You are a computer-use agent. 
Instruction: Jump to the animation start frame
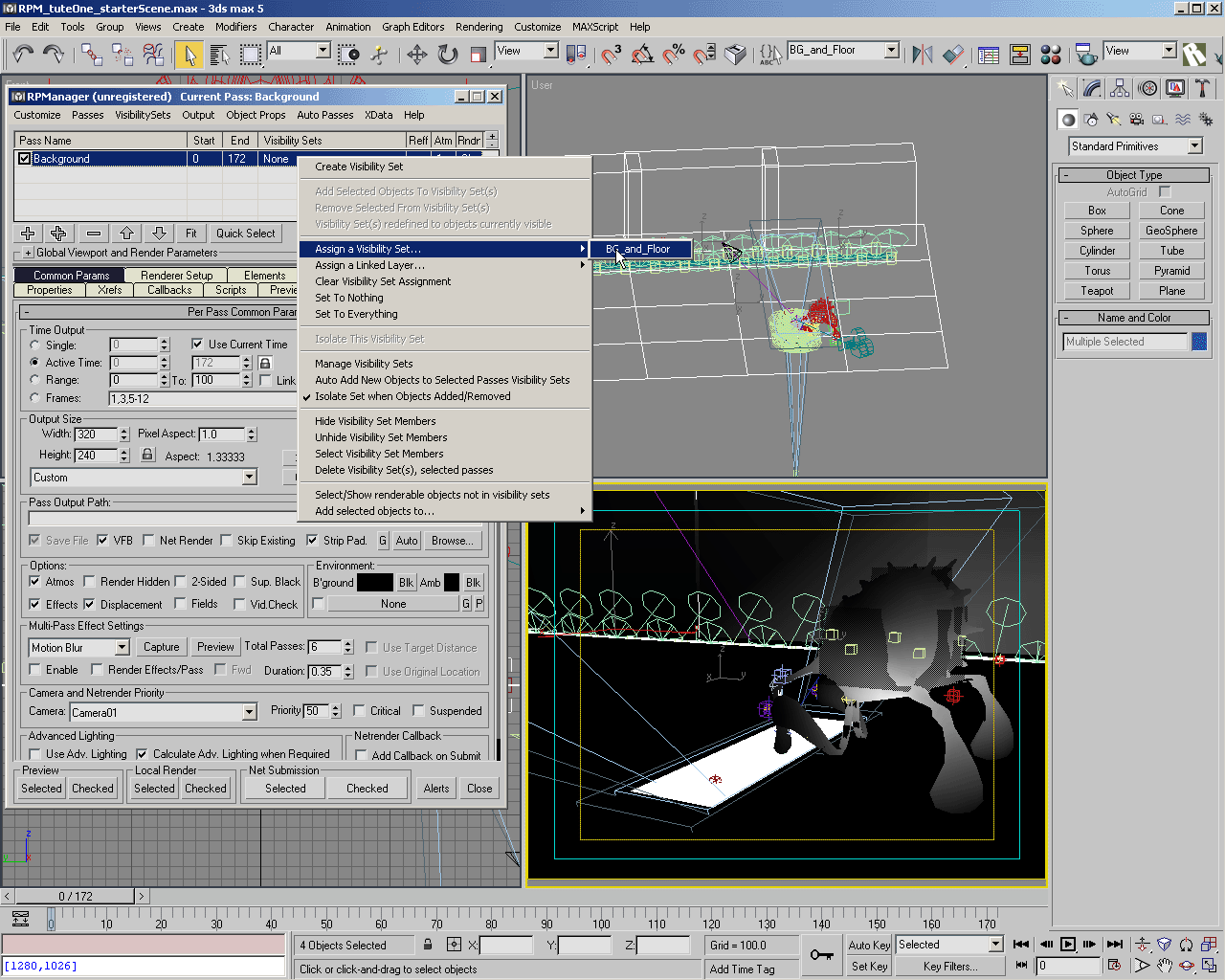click(1021, 944)
